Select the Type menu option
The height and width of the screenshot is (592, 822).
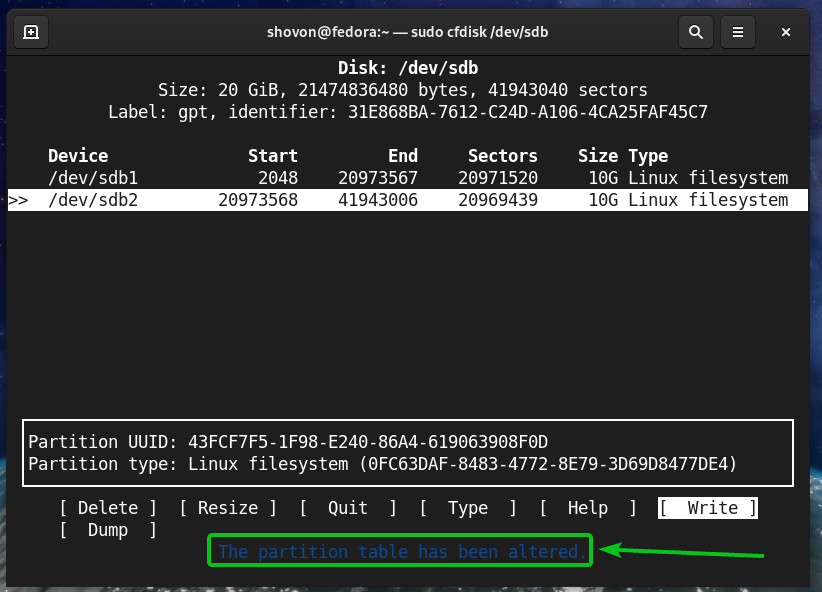(468, 508)
